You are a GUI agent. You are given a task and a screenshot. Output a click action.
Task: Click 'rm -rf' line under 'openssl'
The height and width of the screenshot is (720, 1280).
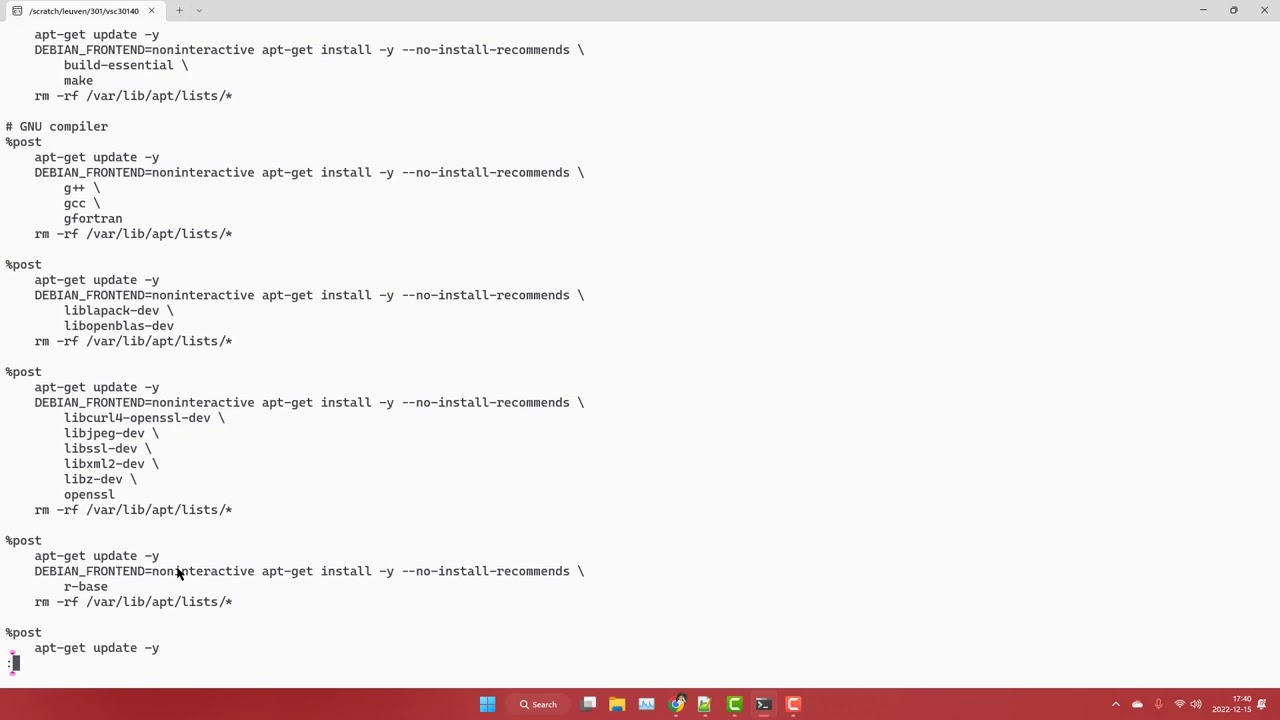click(133, 510)
